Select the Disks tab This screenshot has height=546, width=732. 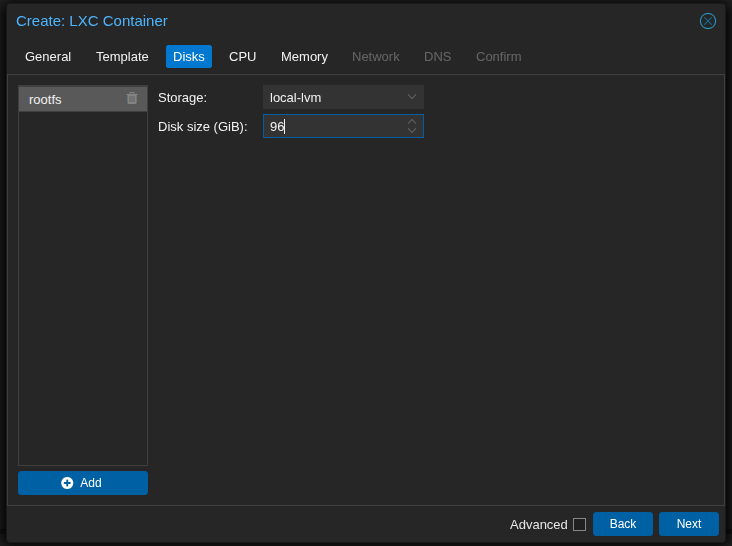tap(189, 56)
